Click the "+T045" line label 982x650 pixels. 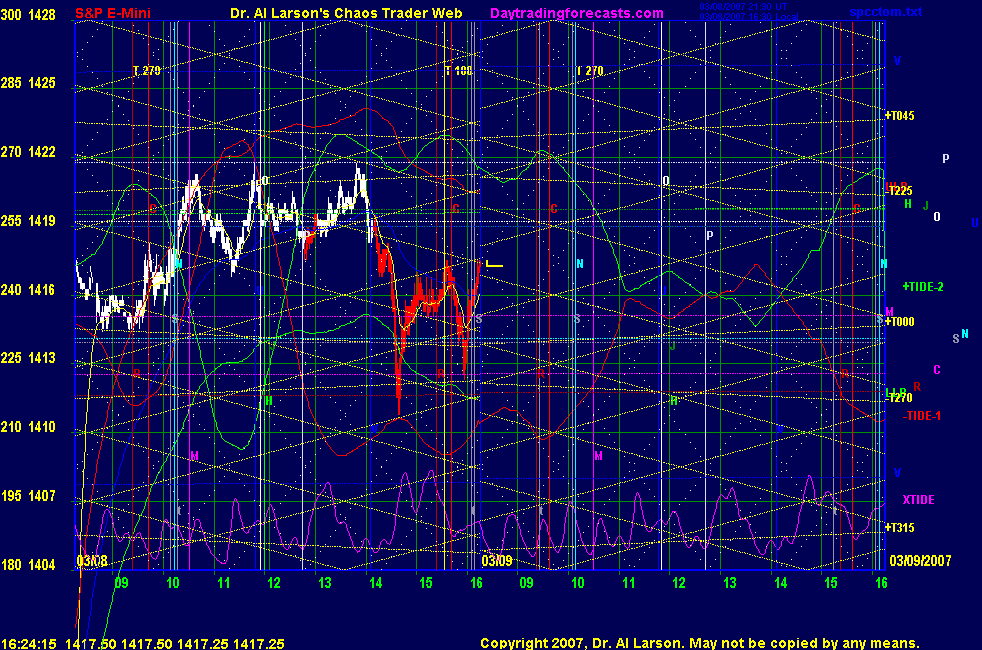coord(899,115)
